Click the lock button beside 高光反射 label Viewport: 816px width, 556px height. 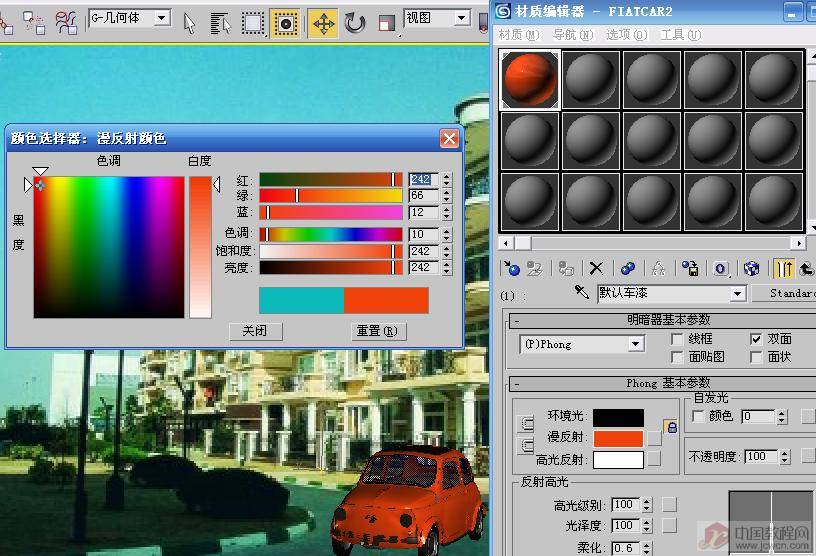(x=527, y=446)
